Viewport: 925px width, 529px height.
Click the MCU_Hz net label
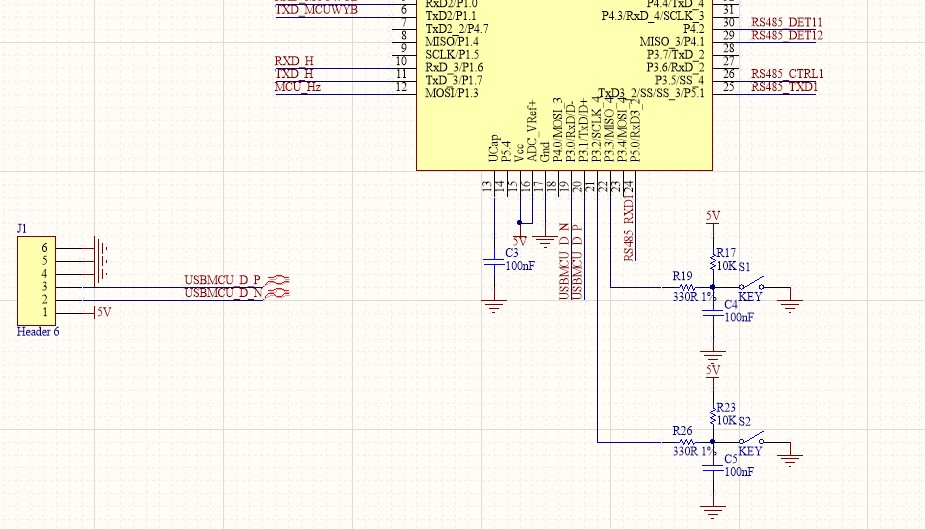(296, 87)
